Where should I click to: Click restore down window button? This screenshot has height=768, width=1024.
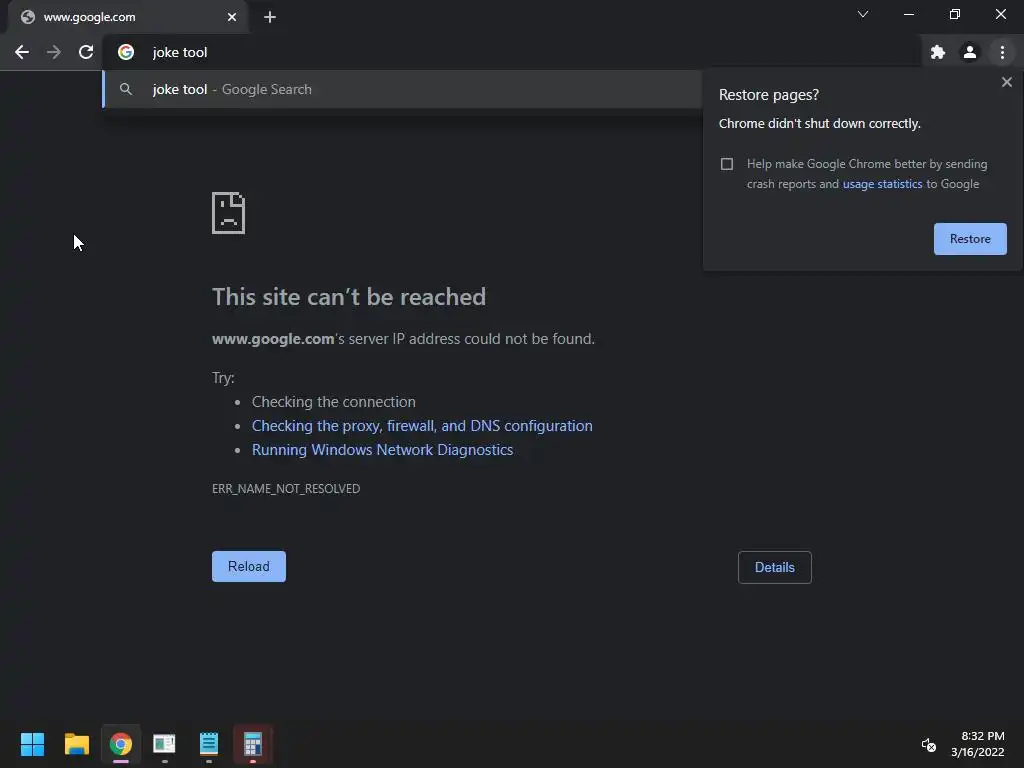[955, 14]
